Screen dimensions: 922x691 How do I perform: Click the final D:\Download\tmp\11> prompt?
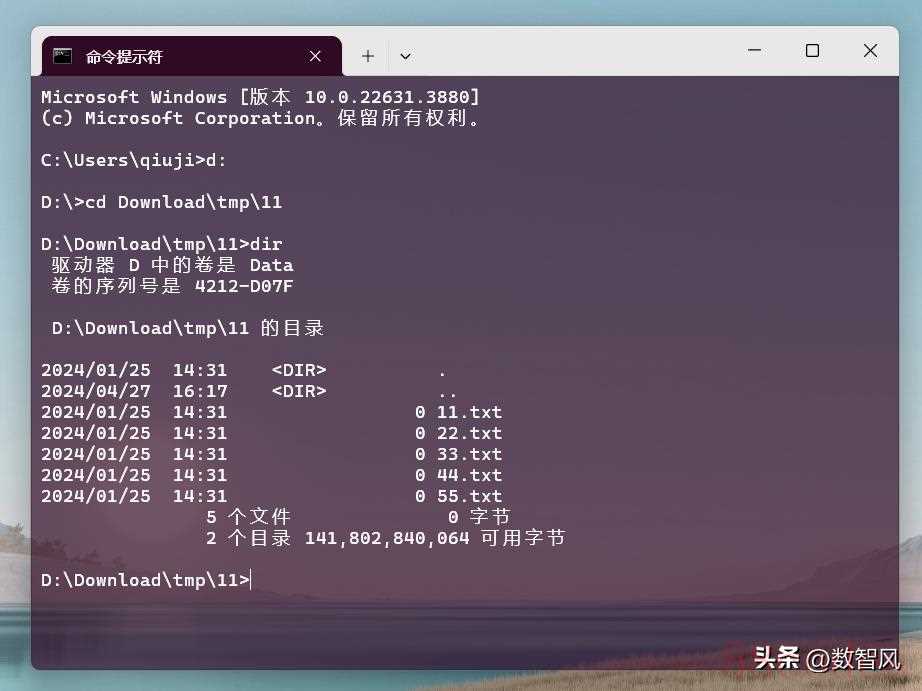(146, 580)
